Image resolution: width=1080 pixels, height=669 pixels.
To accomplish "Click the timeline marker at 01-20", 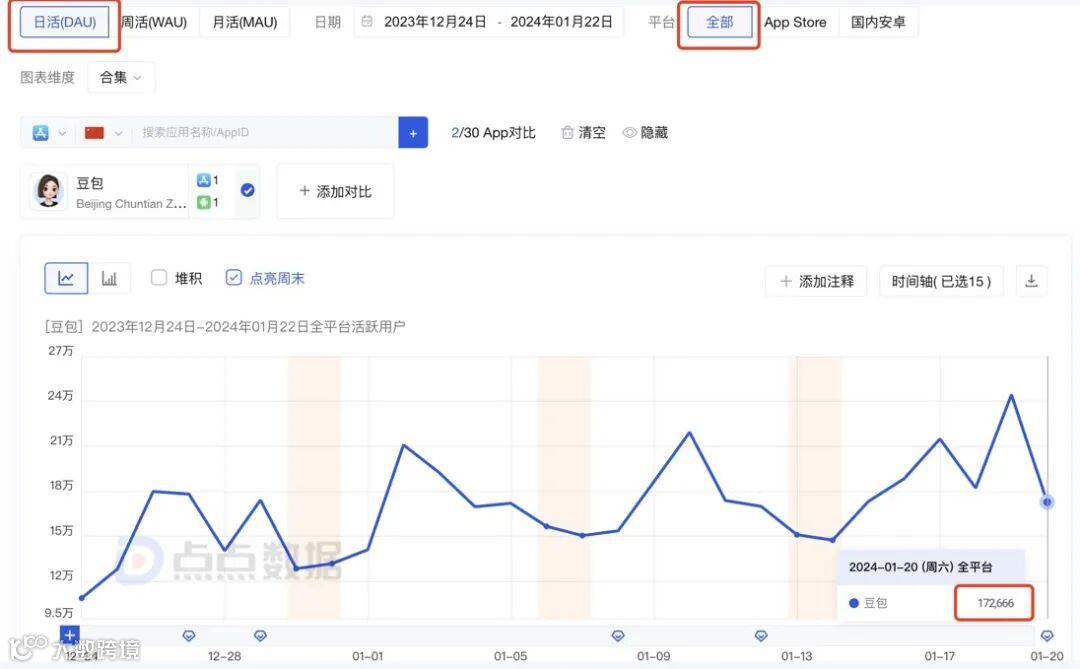I will (1047, 635).
